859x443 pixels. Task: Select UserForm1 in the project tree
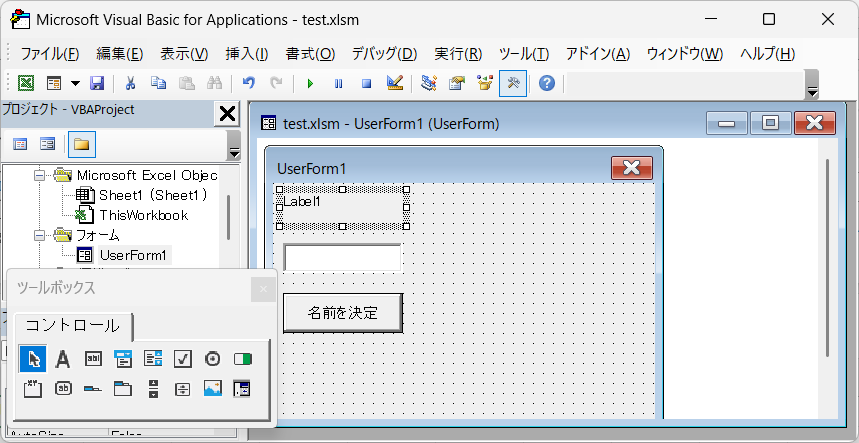coord(133,255)
